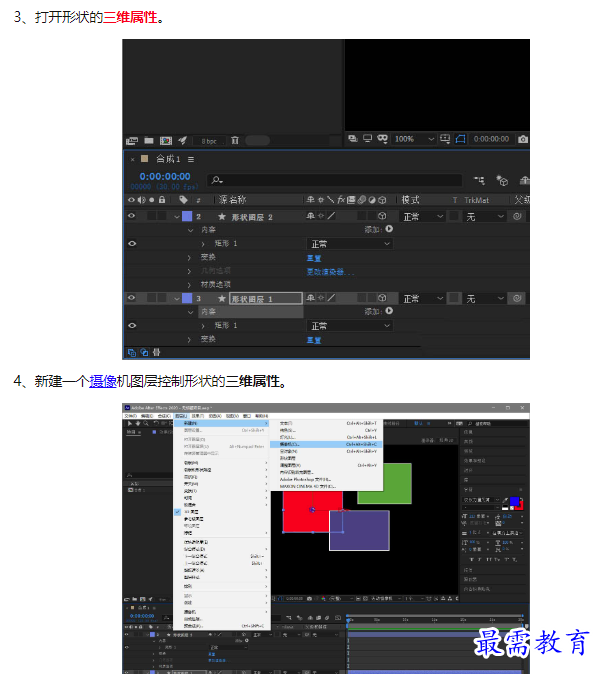Open the 文件 menu in After Effects menu bar
The width and height of the screenshot is (598, 674).
click(x=130, y=416)
